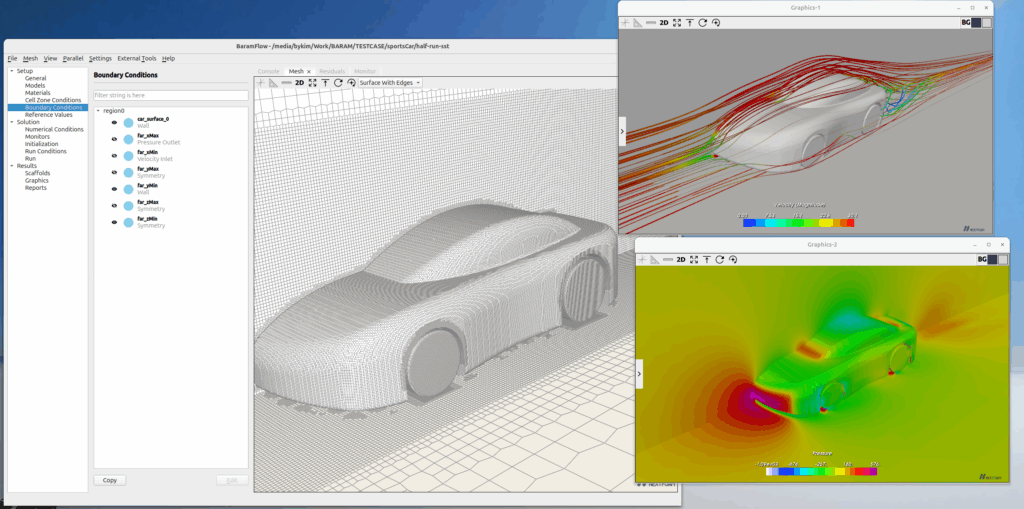Toggle visibility of far_zMin boundary
The height and width of the screenshot is (509, 1024).
[114, 222]
